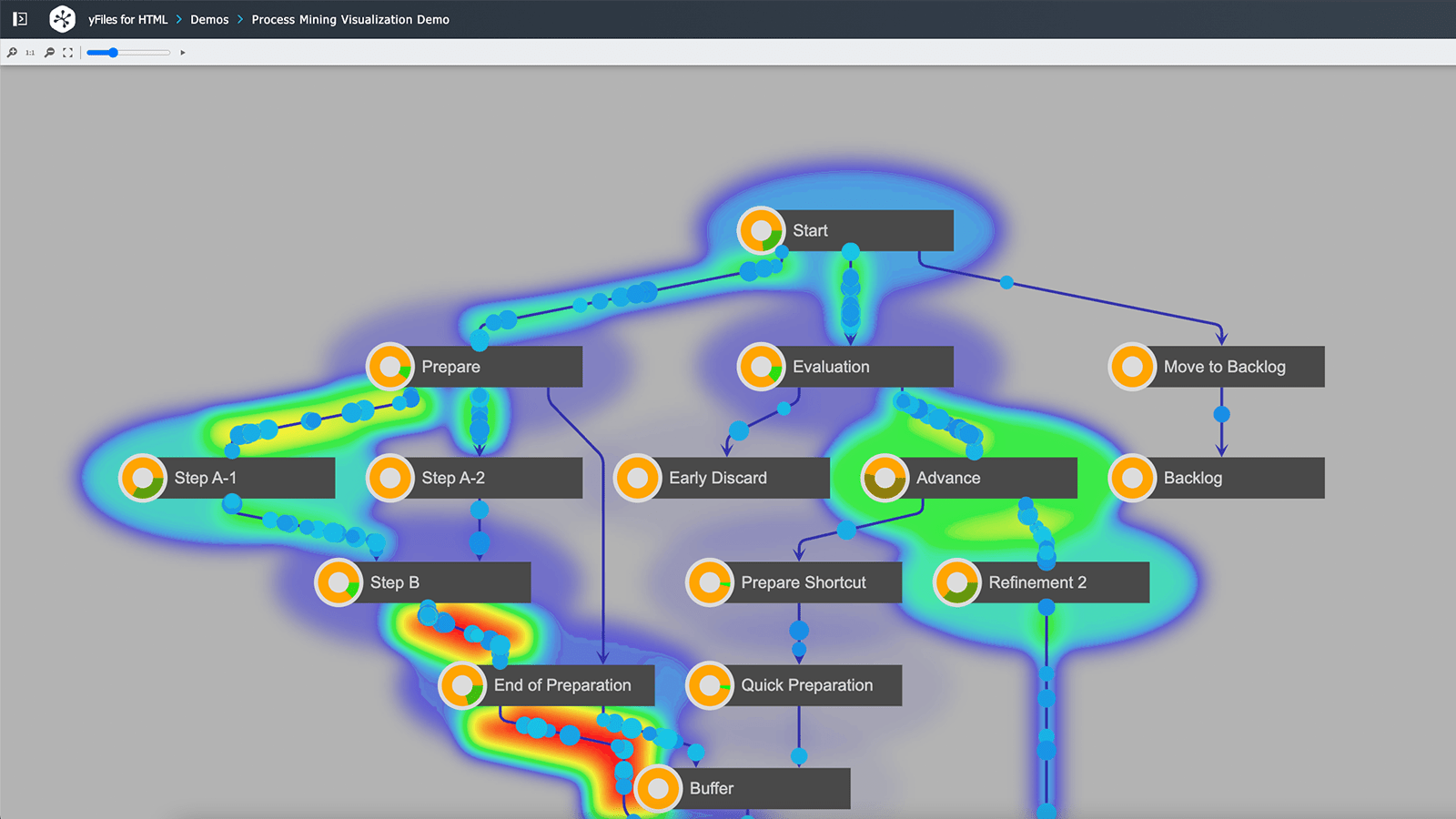Select the Buffer node

[x=742, y=788]
